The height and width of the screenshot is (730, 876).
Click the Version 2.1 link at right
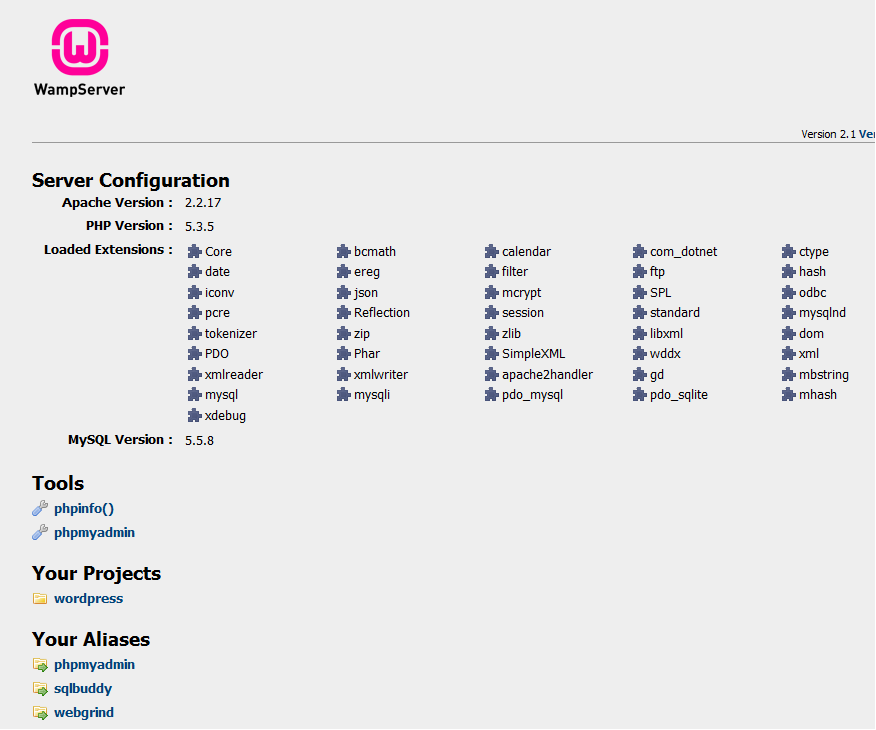click(x=837, y=134)
